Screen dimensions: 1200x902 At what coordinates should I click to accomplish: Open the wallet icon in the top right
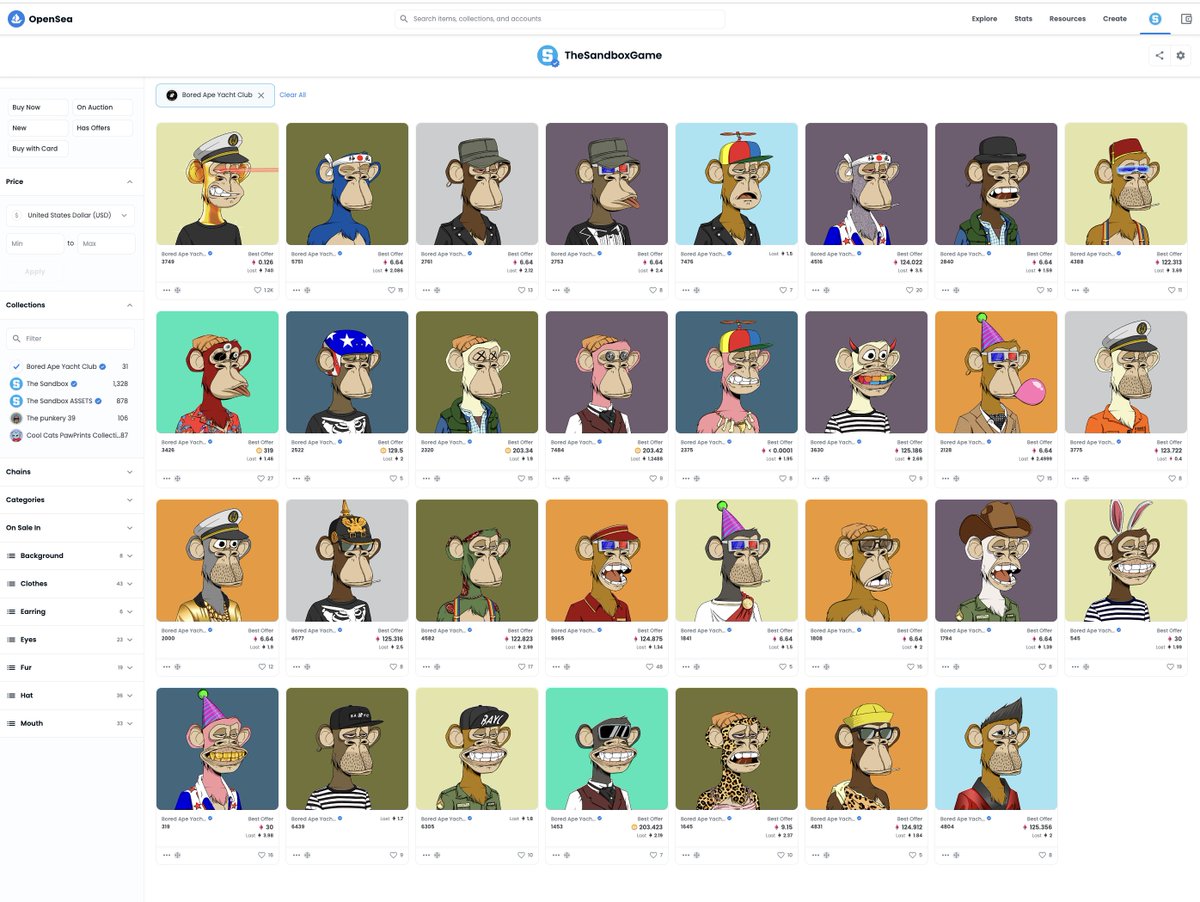[x=1186, y=18]
